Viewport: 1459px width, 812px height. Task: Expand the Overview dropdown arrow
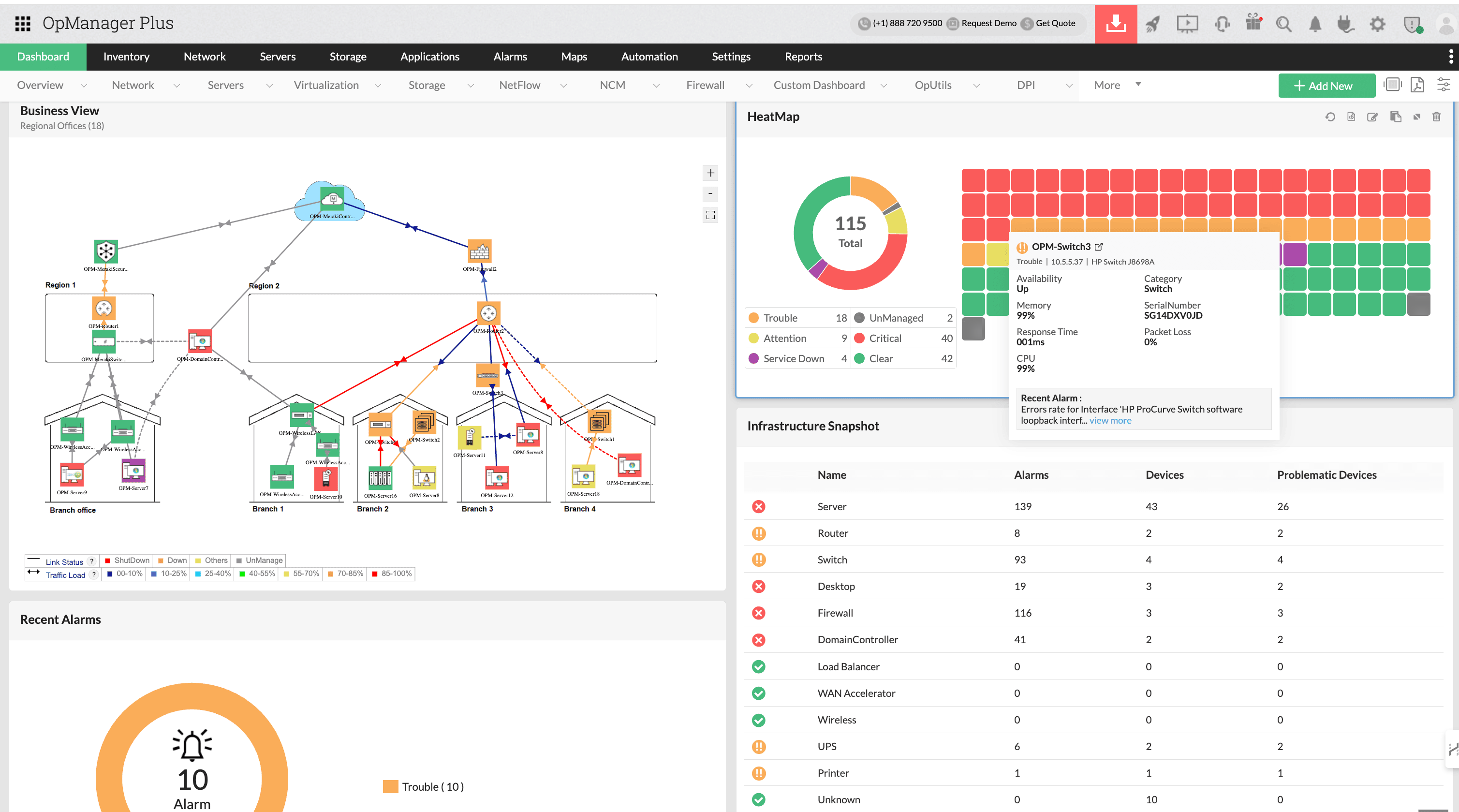(84, 86)
